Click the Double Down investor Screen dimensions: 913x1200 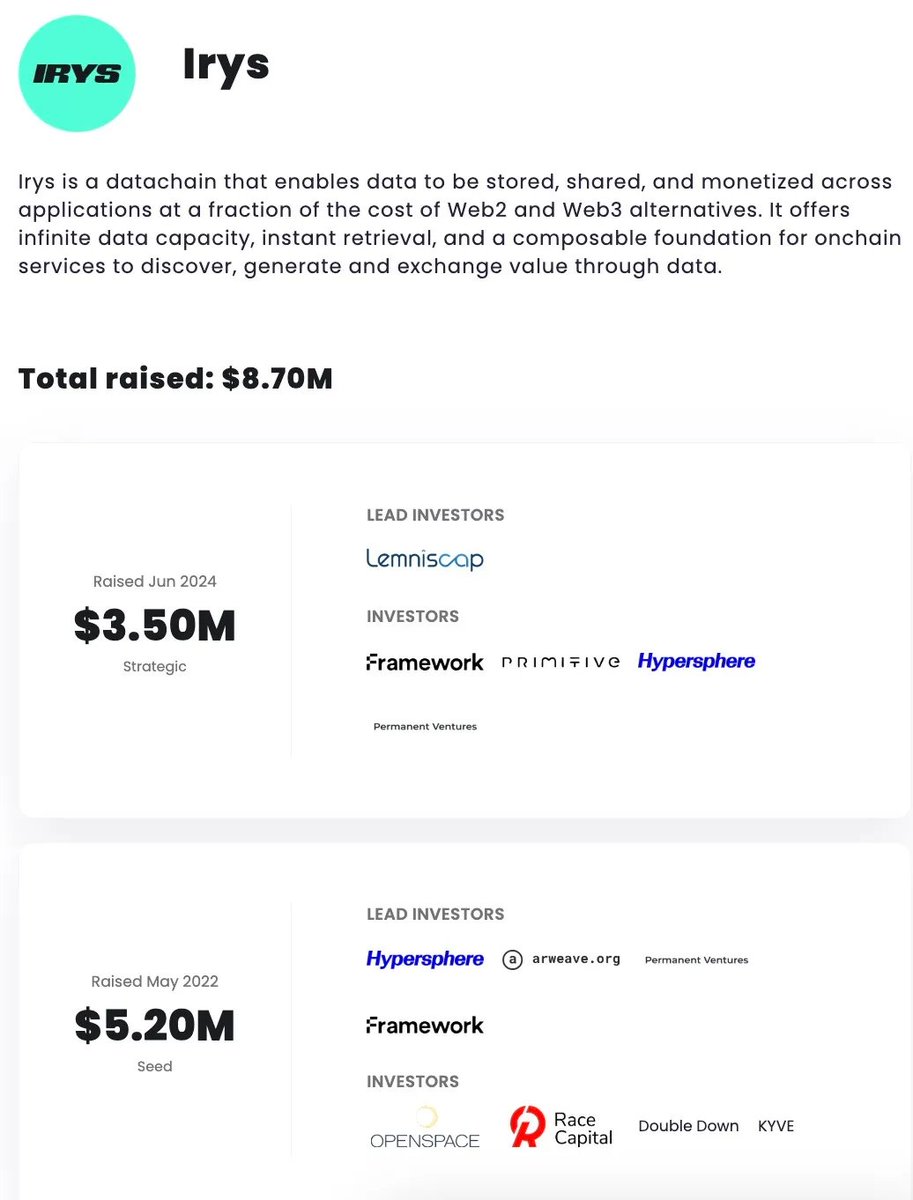(x=689, y=1126)
